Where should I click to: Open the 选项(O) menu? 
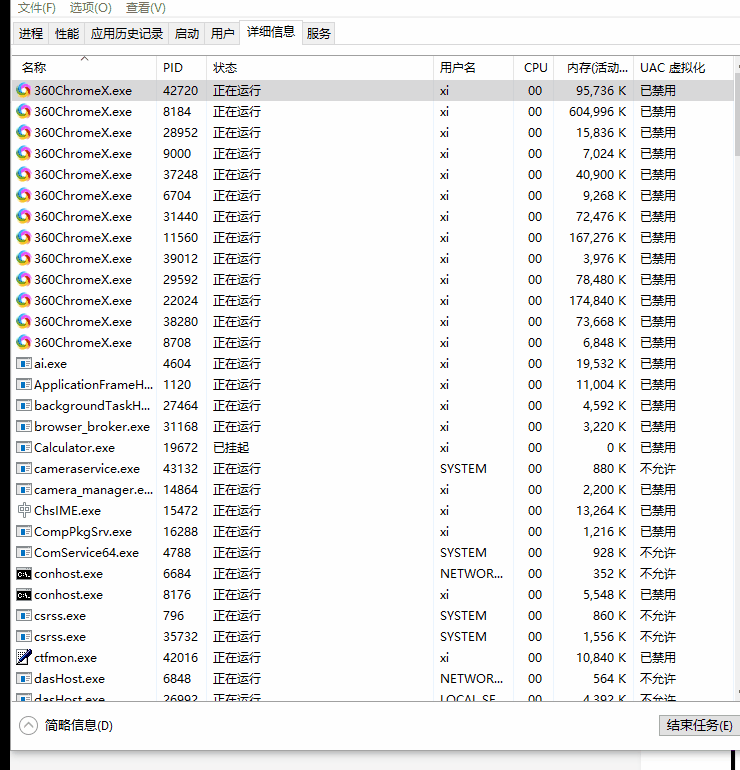pos(91,8)
